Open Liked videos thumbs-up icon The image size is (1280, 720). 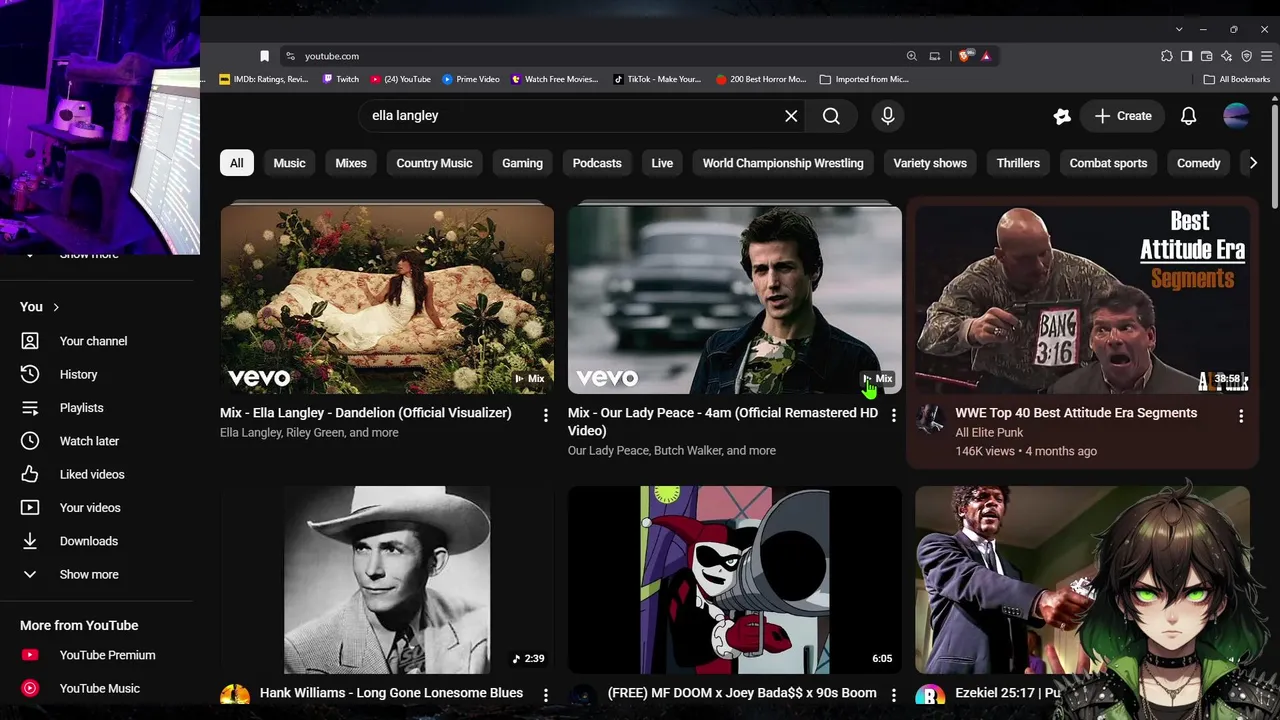pos(30,474)
